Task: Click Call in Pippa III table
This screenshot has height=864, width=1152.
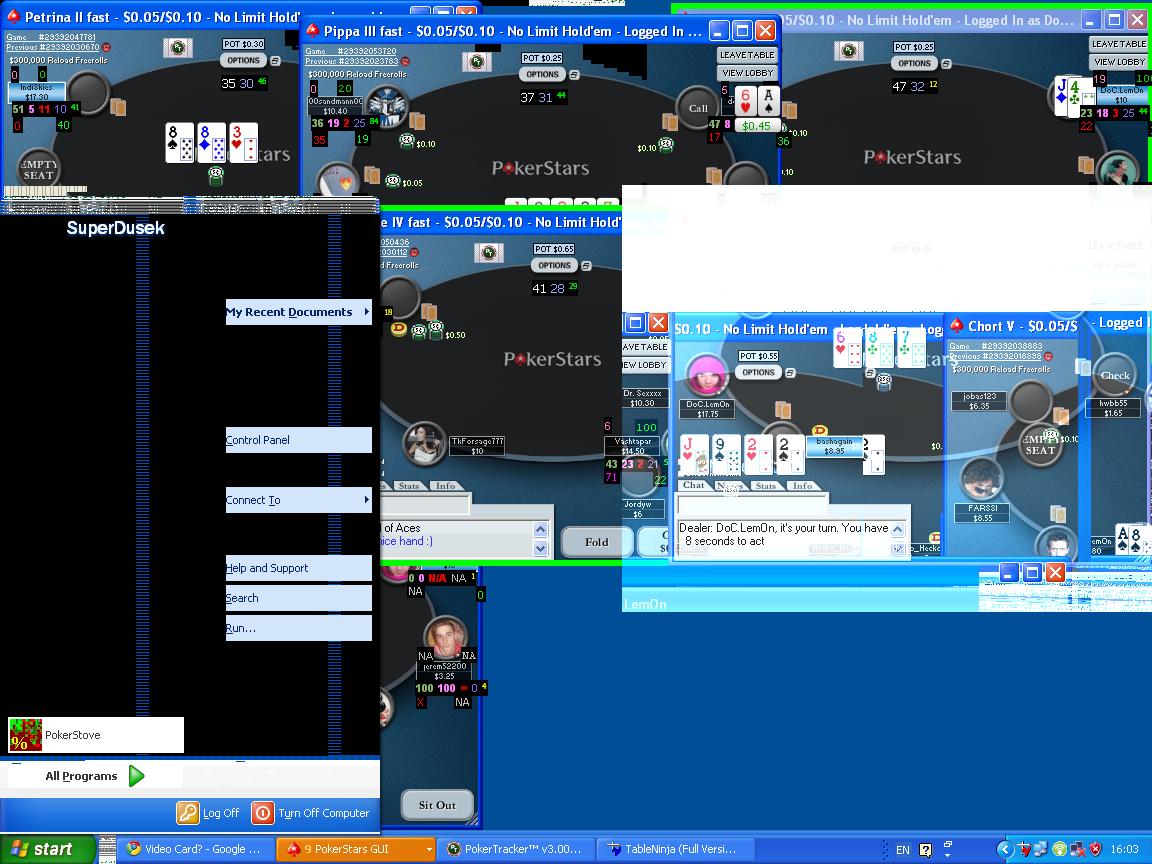Action: click(x=697, y=108)
